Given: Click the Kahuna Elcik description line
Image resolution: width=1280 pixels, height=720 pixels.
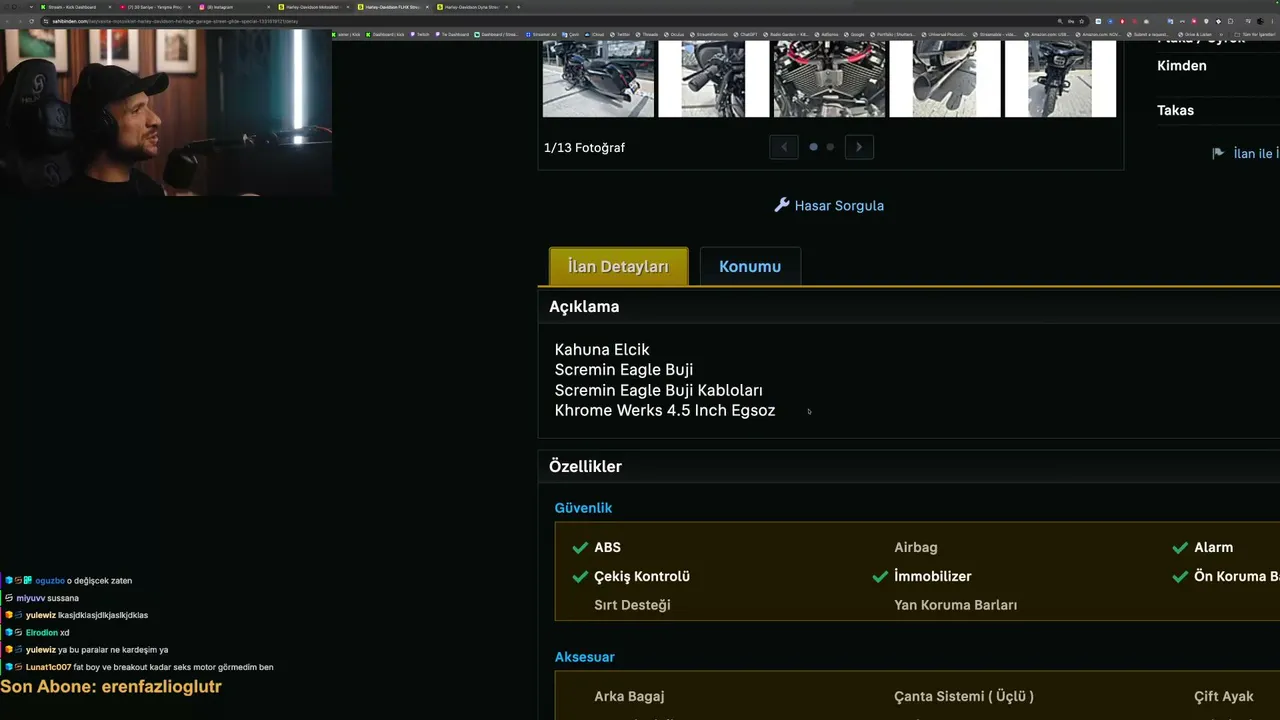Looking at the screenshot, I should click(602, 349).
